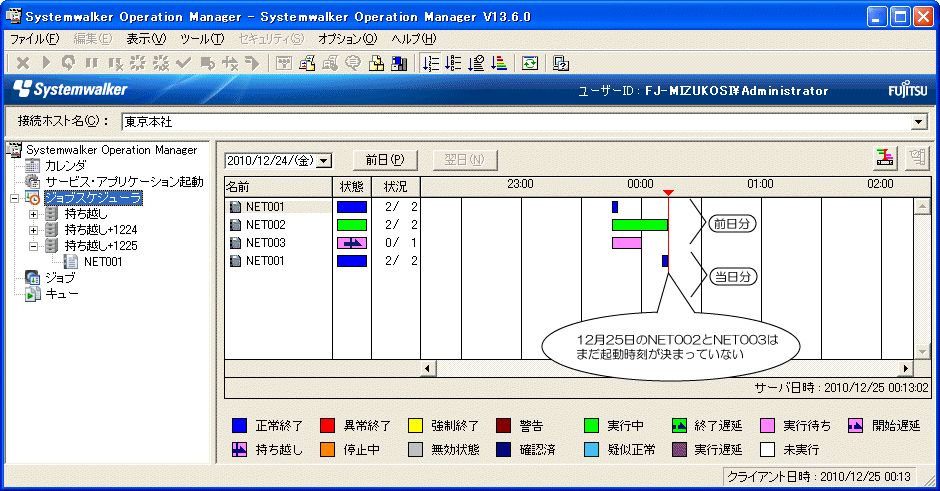Click the red current-time marker triangle
The image size is (940, 491).
(668, 193)
